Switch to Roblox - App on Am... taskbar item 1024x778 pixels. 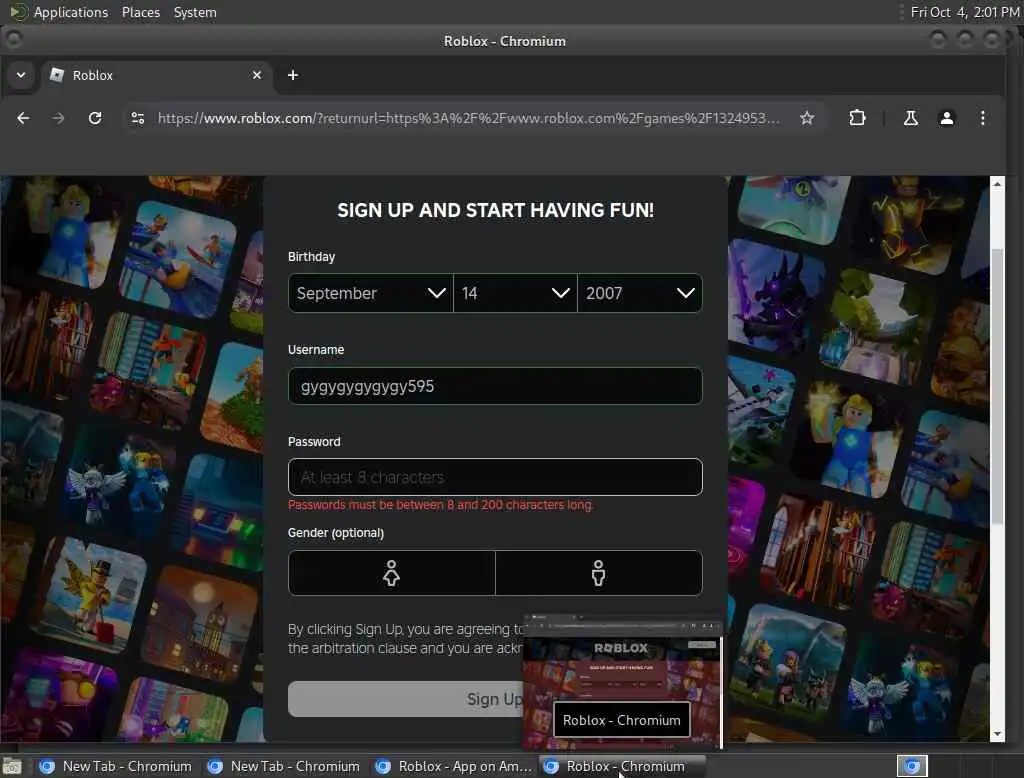[453, 766]
